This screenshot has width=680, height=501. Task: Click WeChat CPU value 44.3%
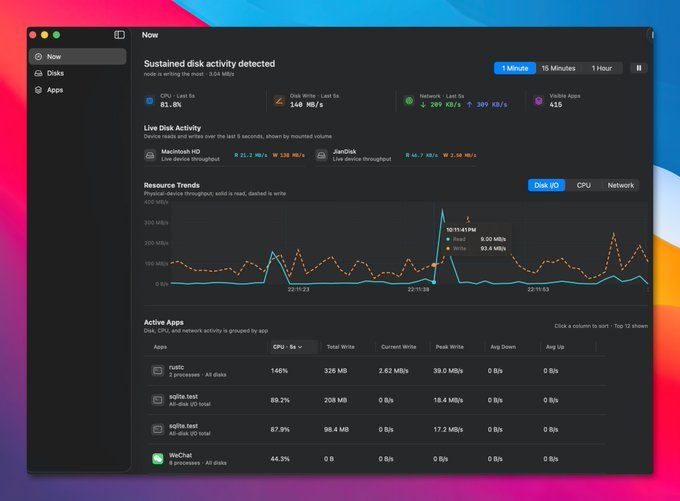(280, 458)
